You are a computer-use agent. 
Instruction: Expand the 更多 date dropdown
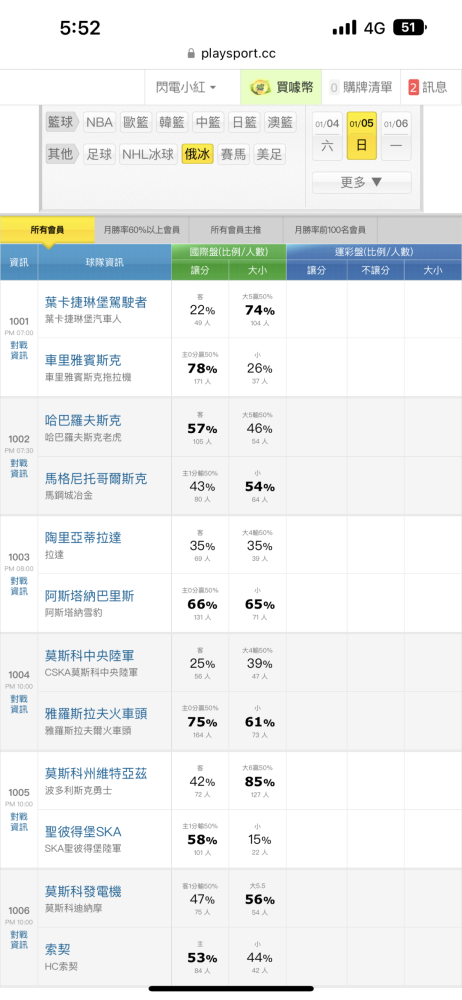point(361,182)
